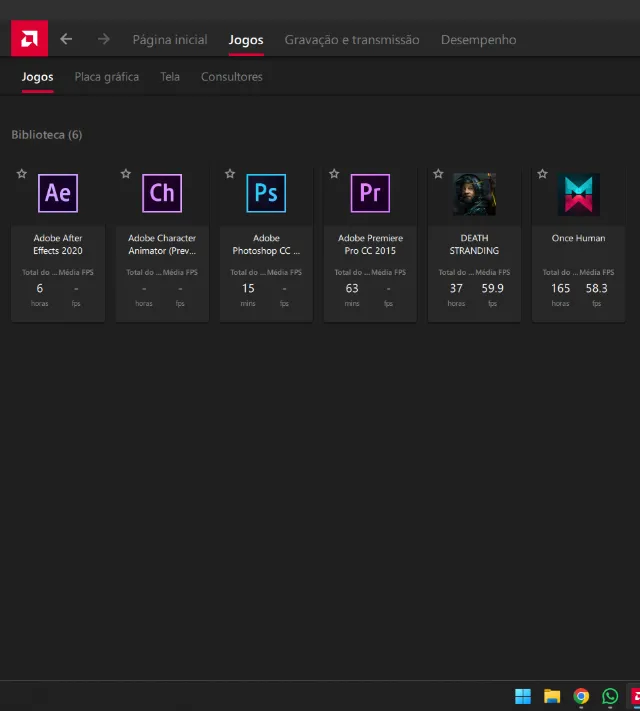This screenshot has height=711, width=640.
Task: Open the Character Animator Ch icon
Action: [162, 193]
